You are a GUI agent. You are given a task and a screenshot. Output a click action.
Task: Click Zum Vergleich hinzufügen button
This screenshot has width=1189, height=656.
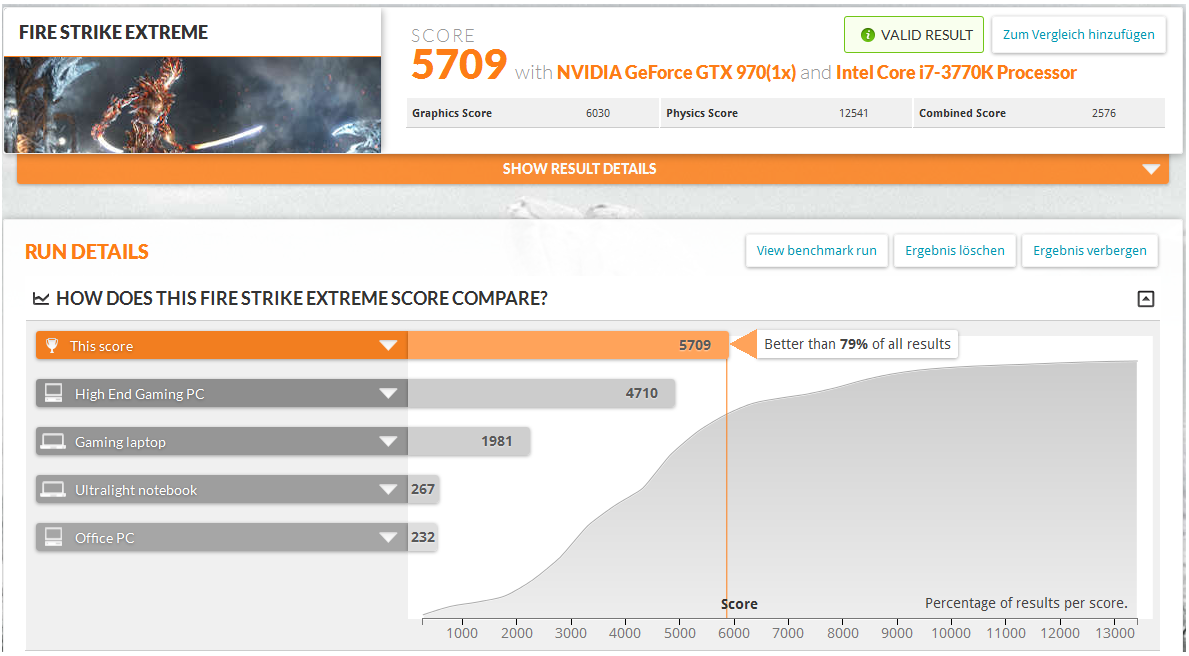[1078, 35]
